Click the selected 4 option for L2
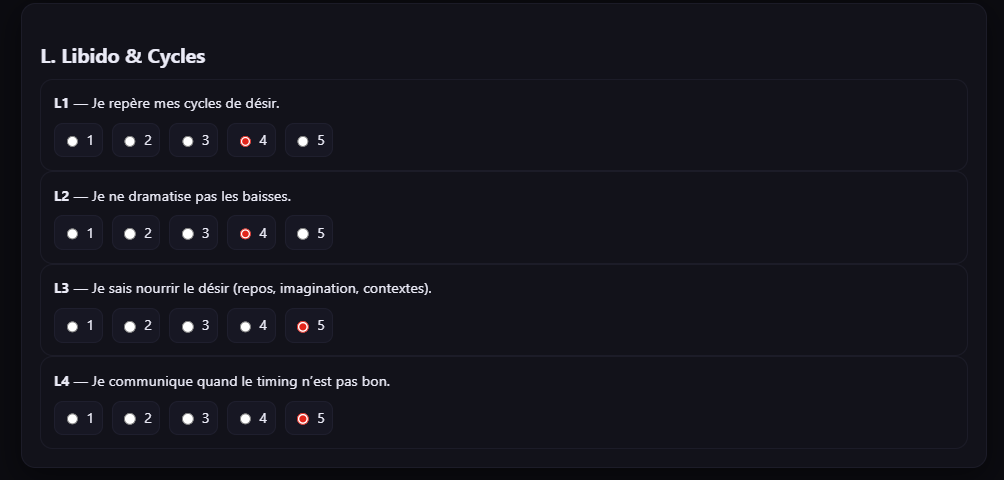This screenshot has height=480, width=1004. click(x=246, y=234)
